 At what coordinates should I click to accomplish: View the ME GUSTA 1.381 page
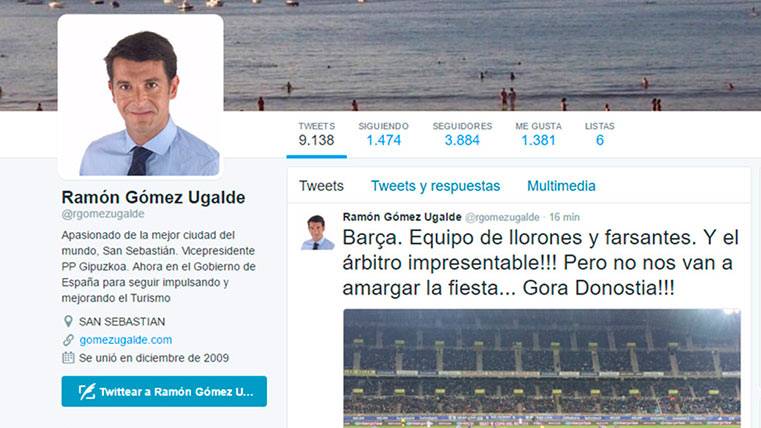point(538,134)
